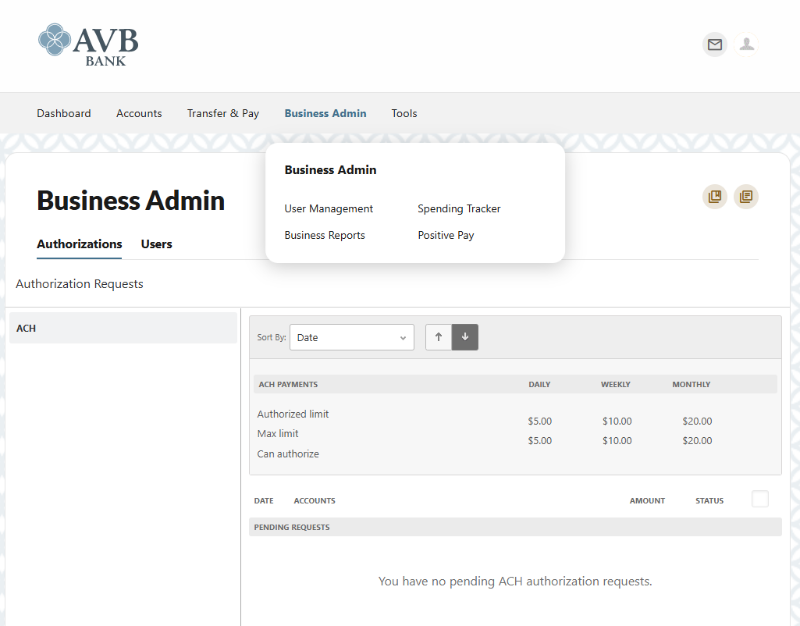Sort requests in ascending order with up arrow
This screenshot has width=800, height=626.
click(438, 337)
